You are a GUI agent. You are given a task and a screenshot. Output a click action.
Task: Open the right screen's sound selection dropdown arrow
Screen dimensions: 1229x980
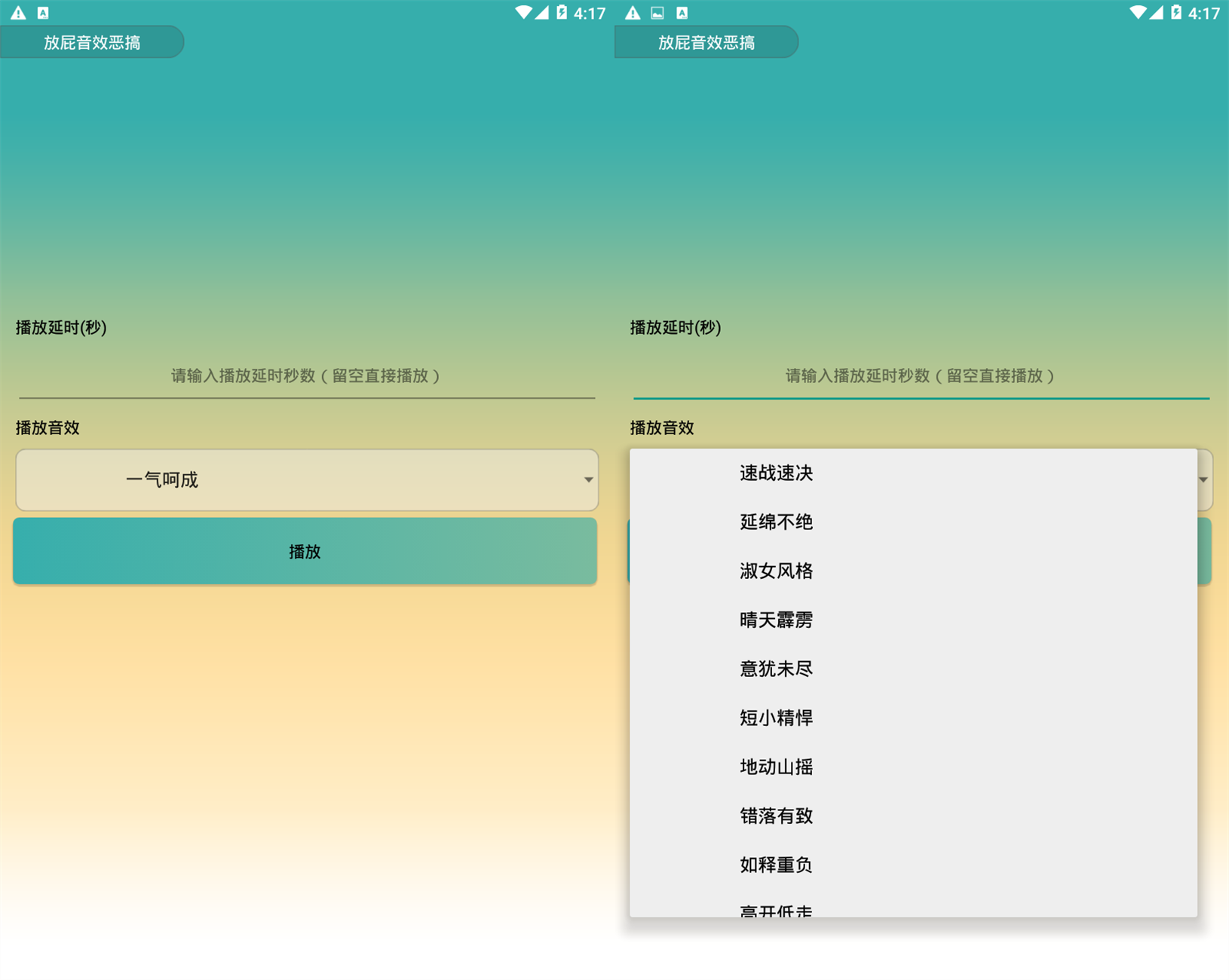click(1204, 479)
